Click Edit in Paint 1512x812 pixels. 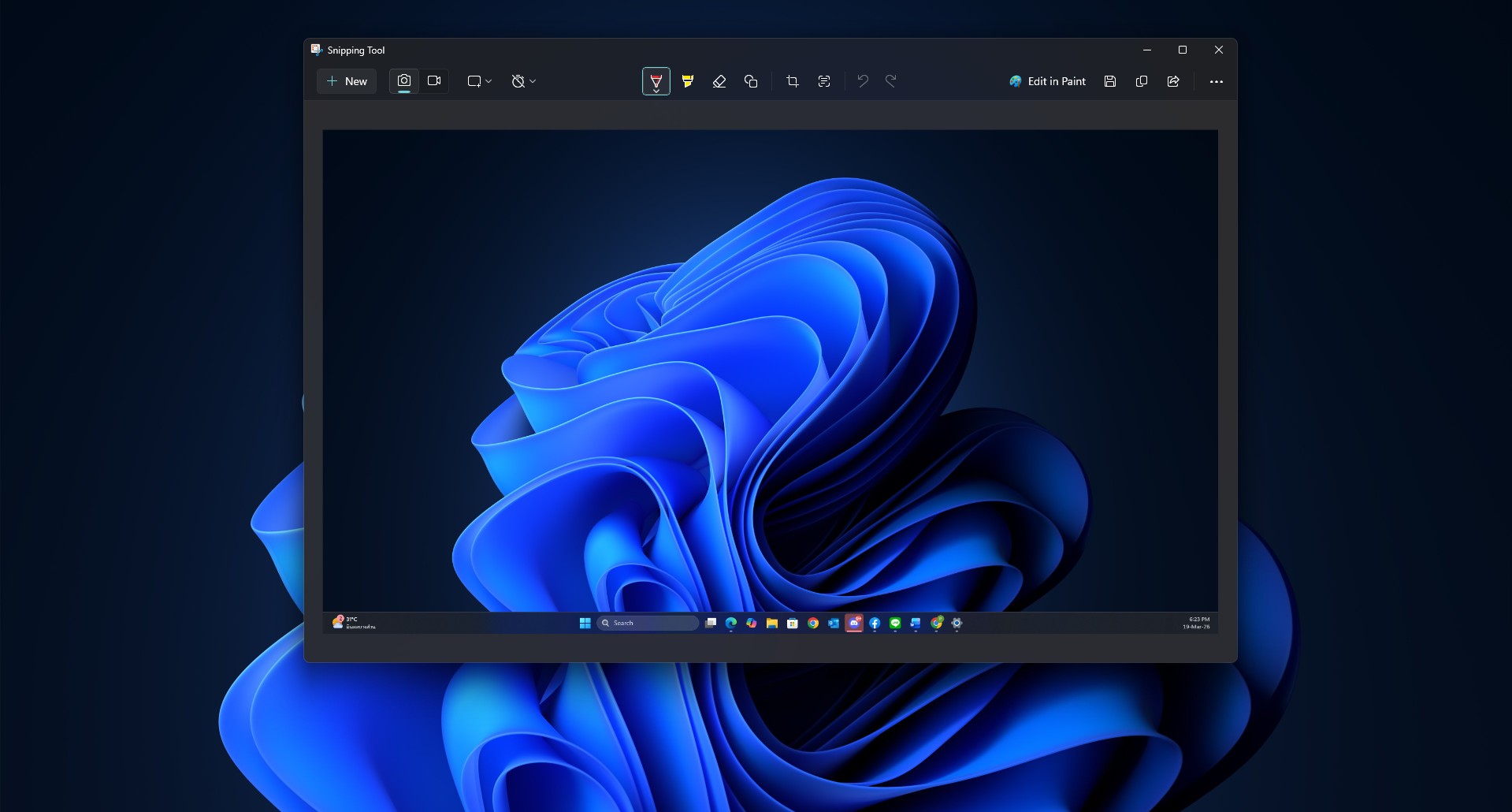click(x=1047, y=81)
